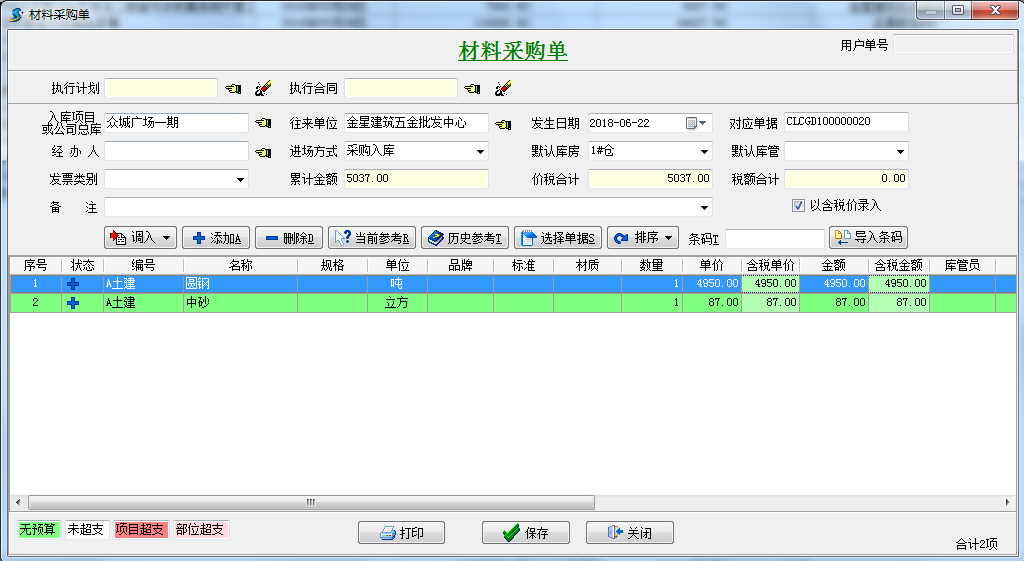The image size is (1024, 561).
Task: Click the lookup hand icon beside 众城广场一期
Action: (x=263, y=124)
